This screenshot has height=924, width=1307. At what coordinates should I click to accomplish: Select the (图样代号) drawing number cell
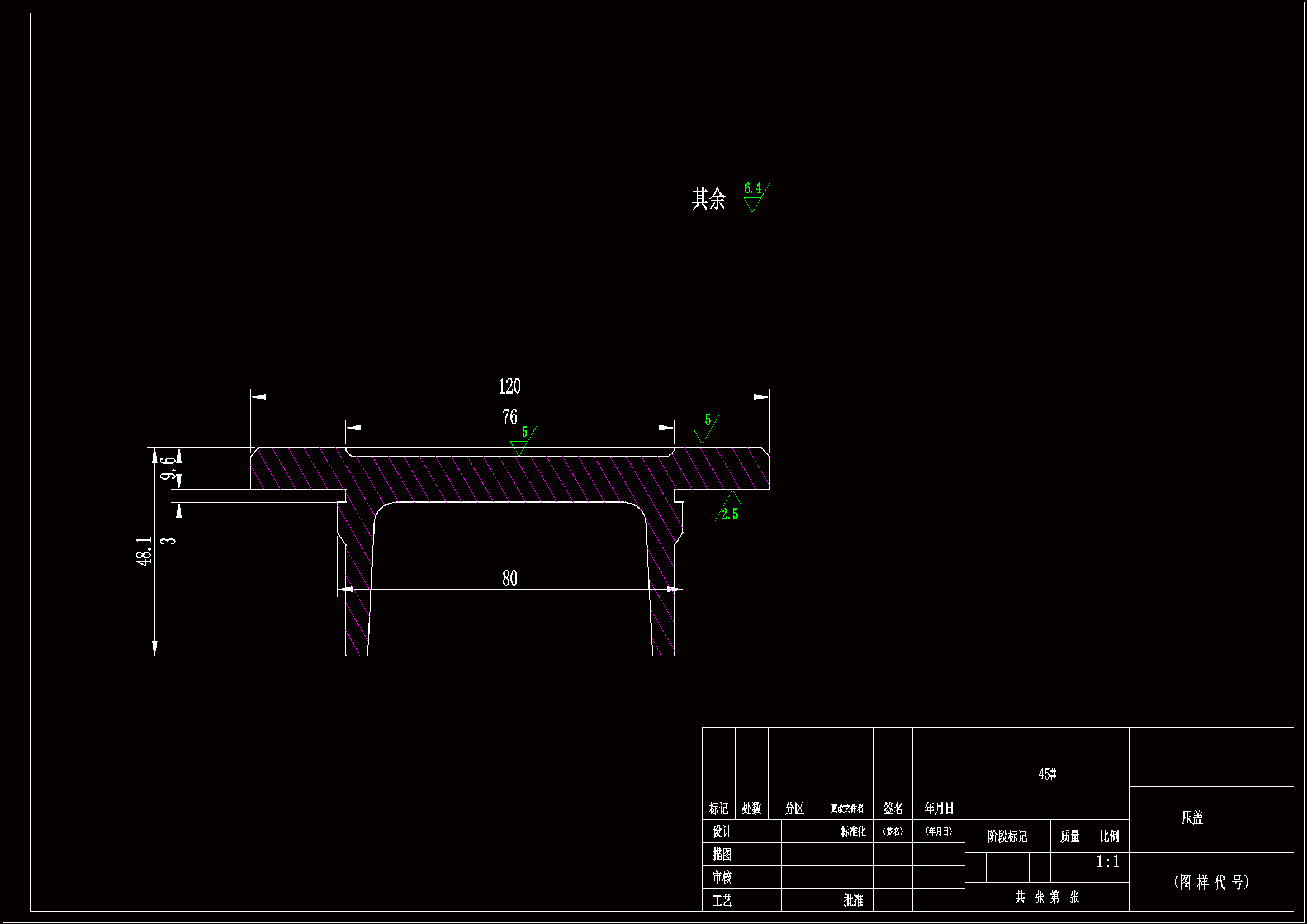pyautogui.click(x=1211, y=882)
